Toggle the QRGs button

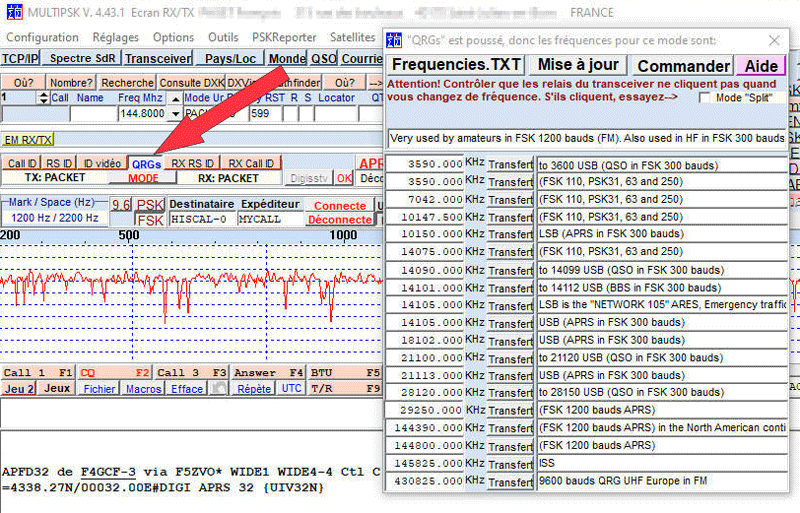click(x=146, y=164)
